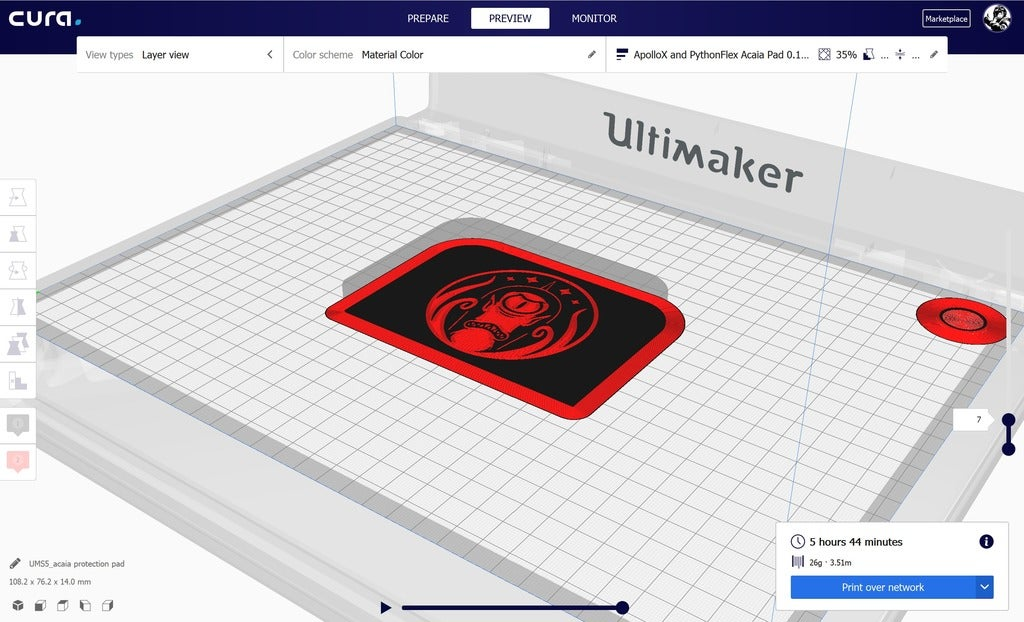Select the Scale tool in left toolbar
The width and height of the screenshot is (1024, 622).
click(18, 233)
